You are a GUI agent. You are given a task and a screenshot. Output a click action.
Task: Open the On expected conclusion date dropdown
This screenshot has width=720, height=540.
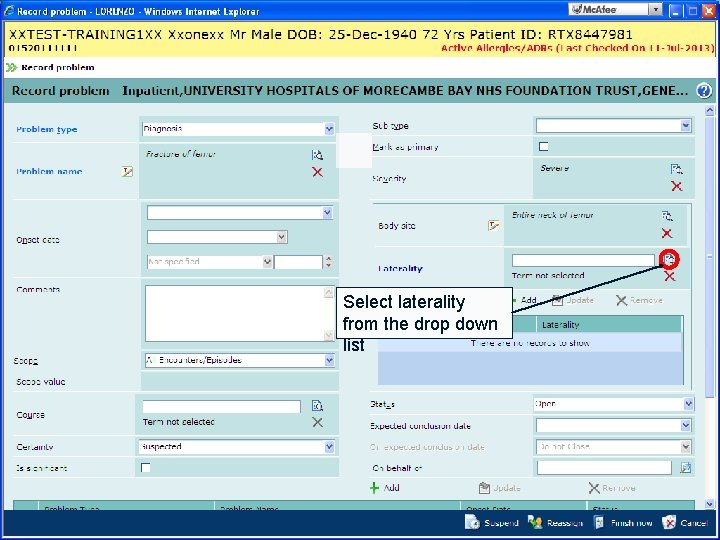click(686, 446)
